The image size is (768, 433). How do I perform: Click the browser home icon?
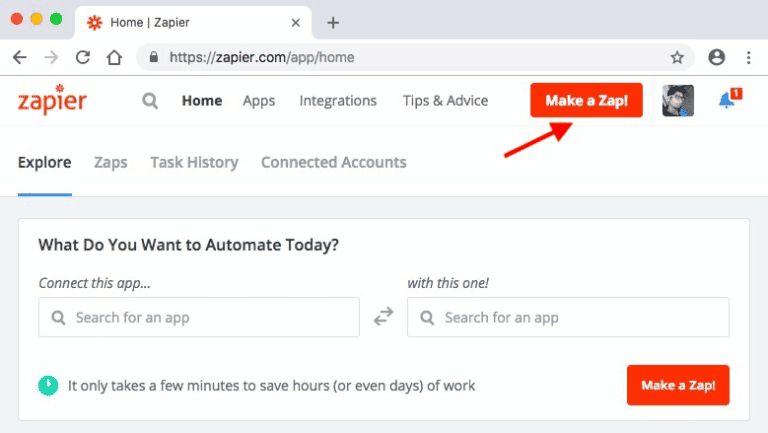(x=114, y=57)
